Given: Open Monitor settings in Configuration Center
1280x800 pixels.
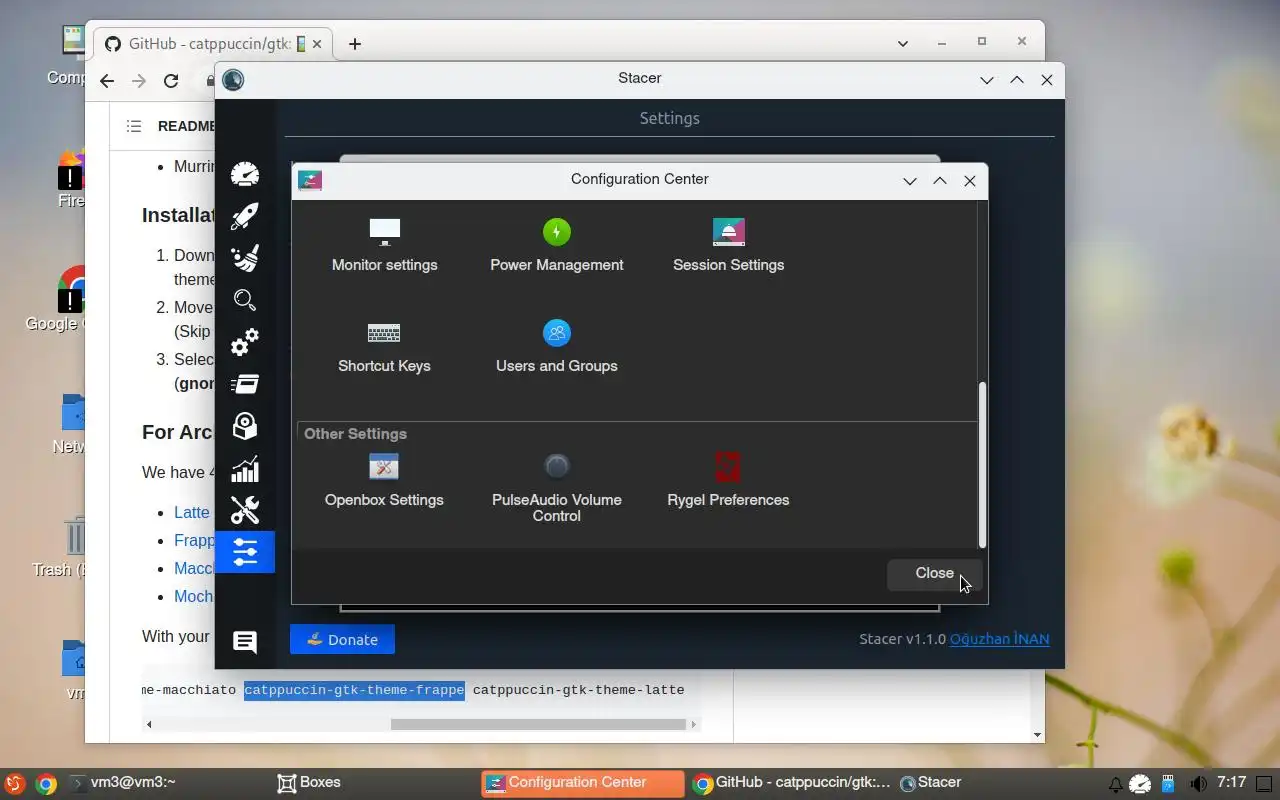Looking at the screenshot, I should coord(384,246).
